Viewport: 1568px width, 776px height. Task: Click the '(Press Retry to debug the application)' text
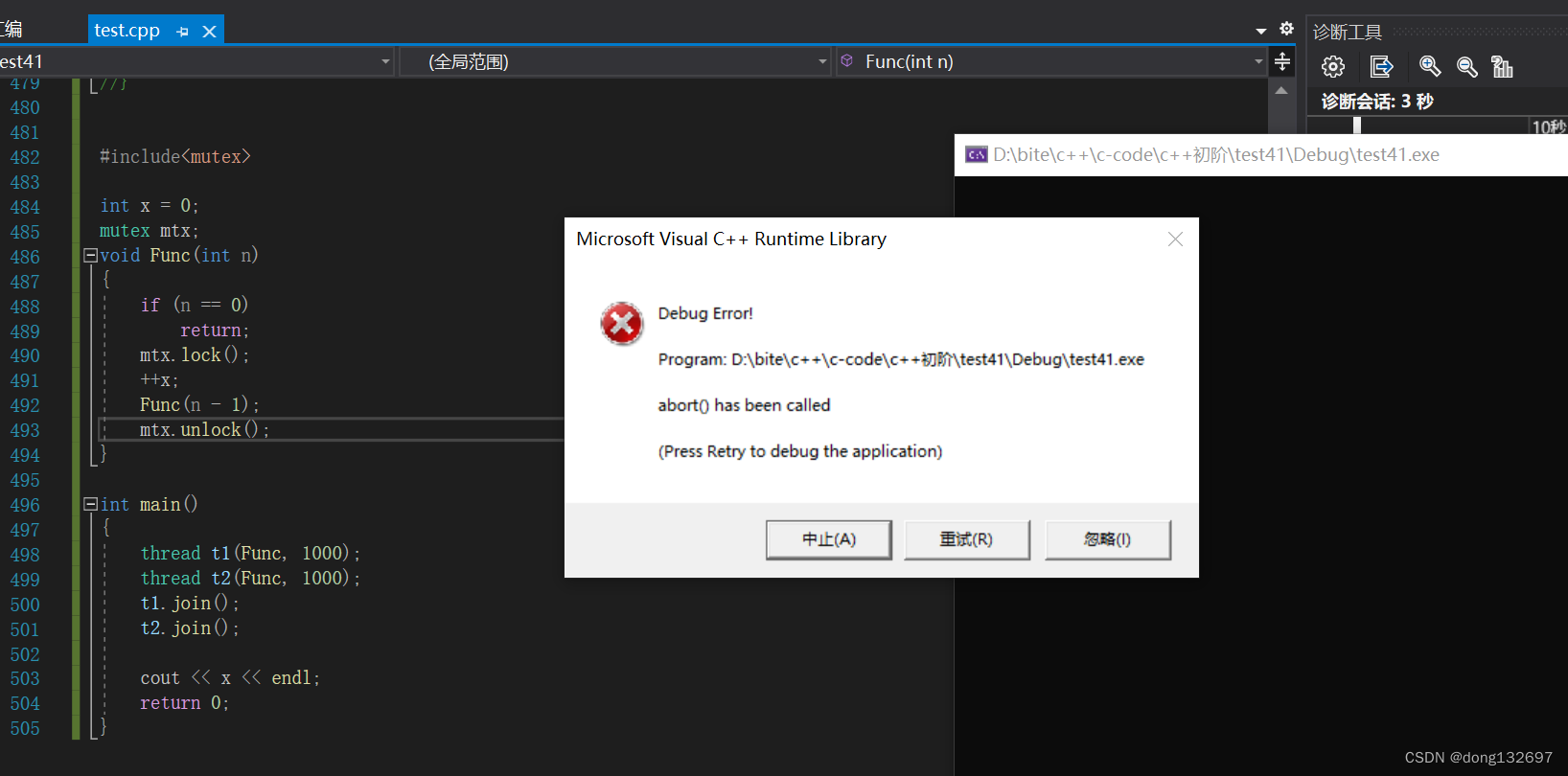point(800,451)
